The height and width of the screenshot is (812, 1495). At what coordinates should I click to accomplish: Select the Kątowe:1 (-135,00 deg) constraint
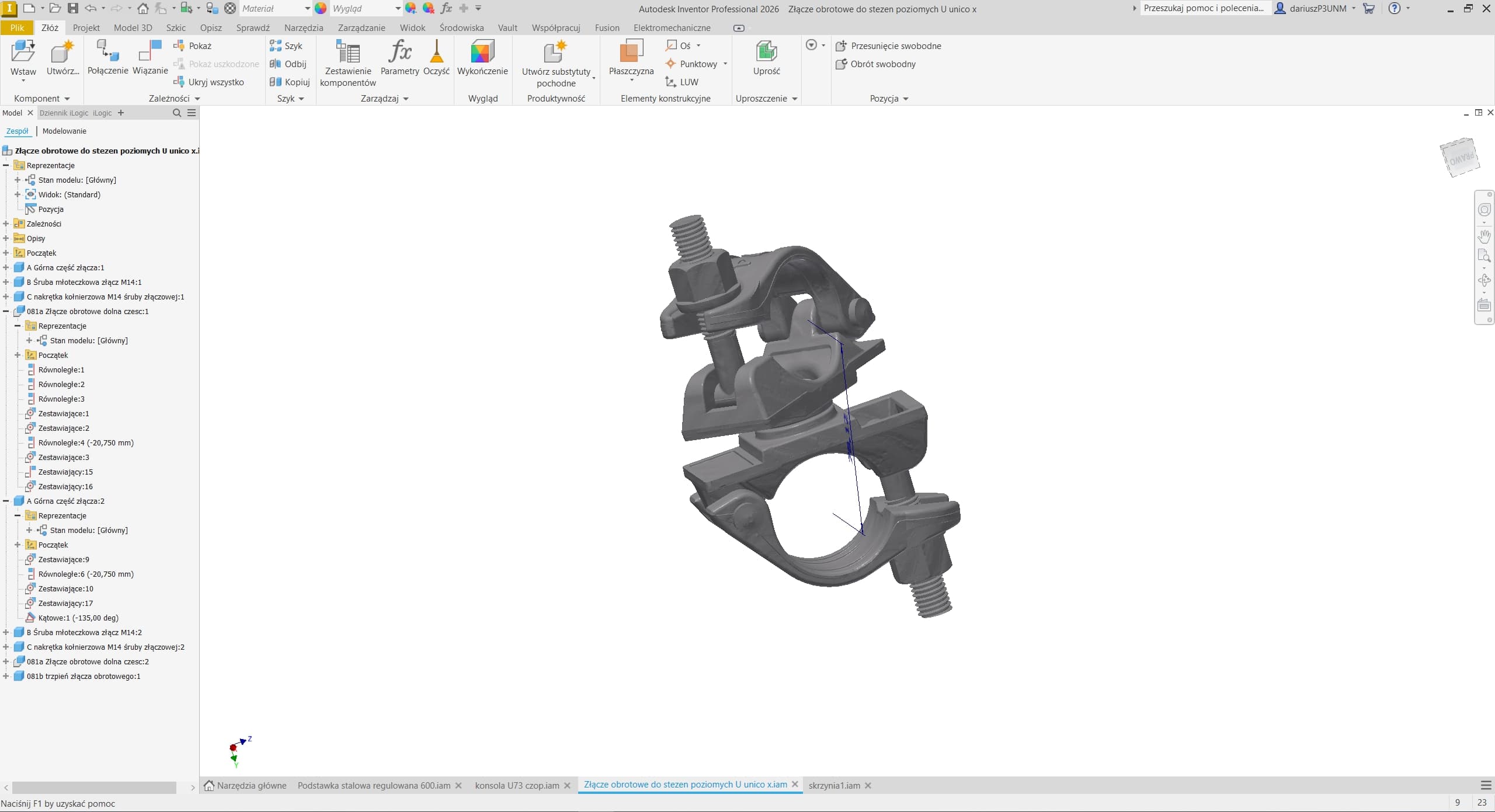(78, 618)
